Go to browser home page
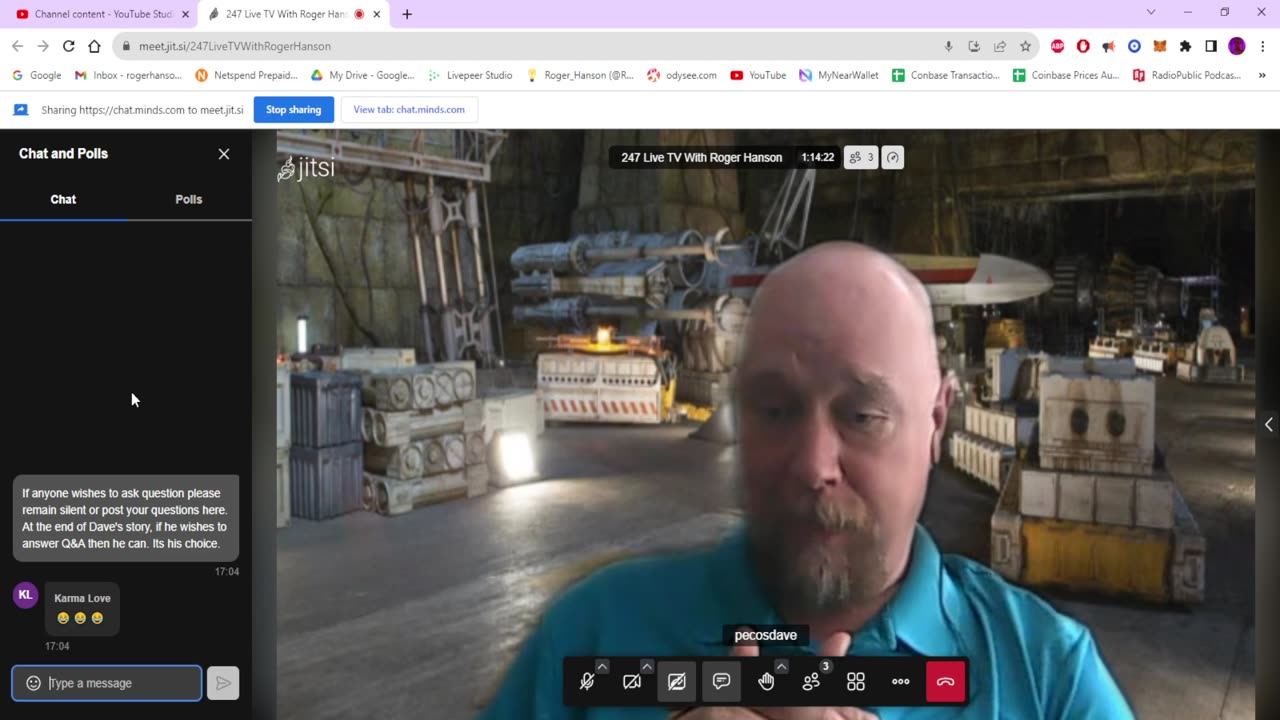Screen dimensions: 1280x720 pyautogui.click(x=94, y=46)
